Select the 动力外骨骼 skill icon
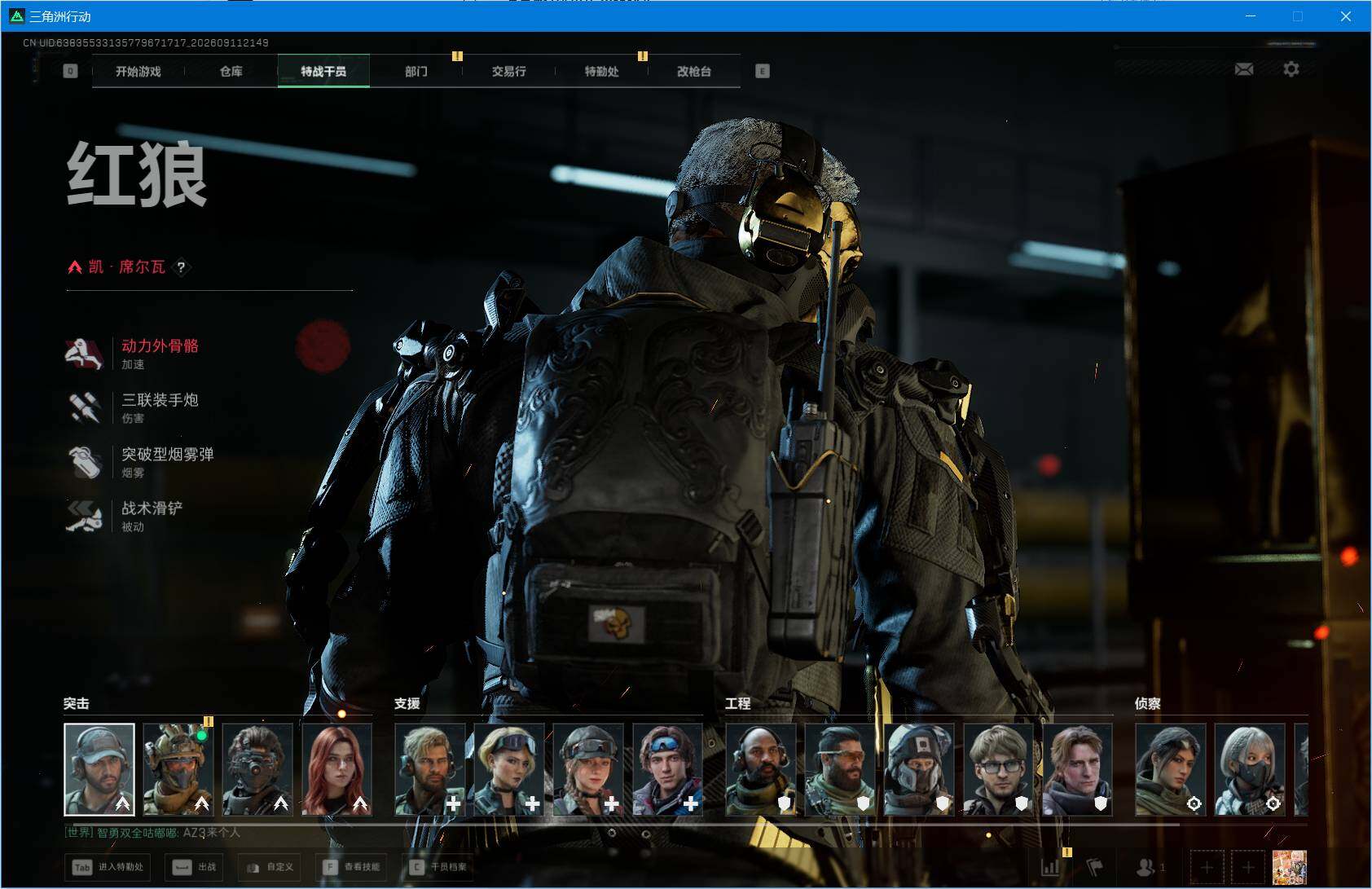 tap(84, 353)
